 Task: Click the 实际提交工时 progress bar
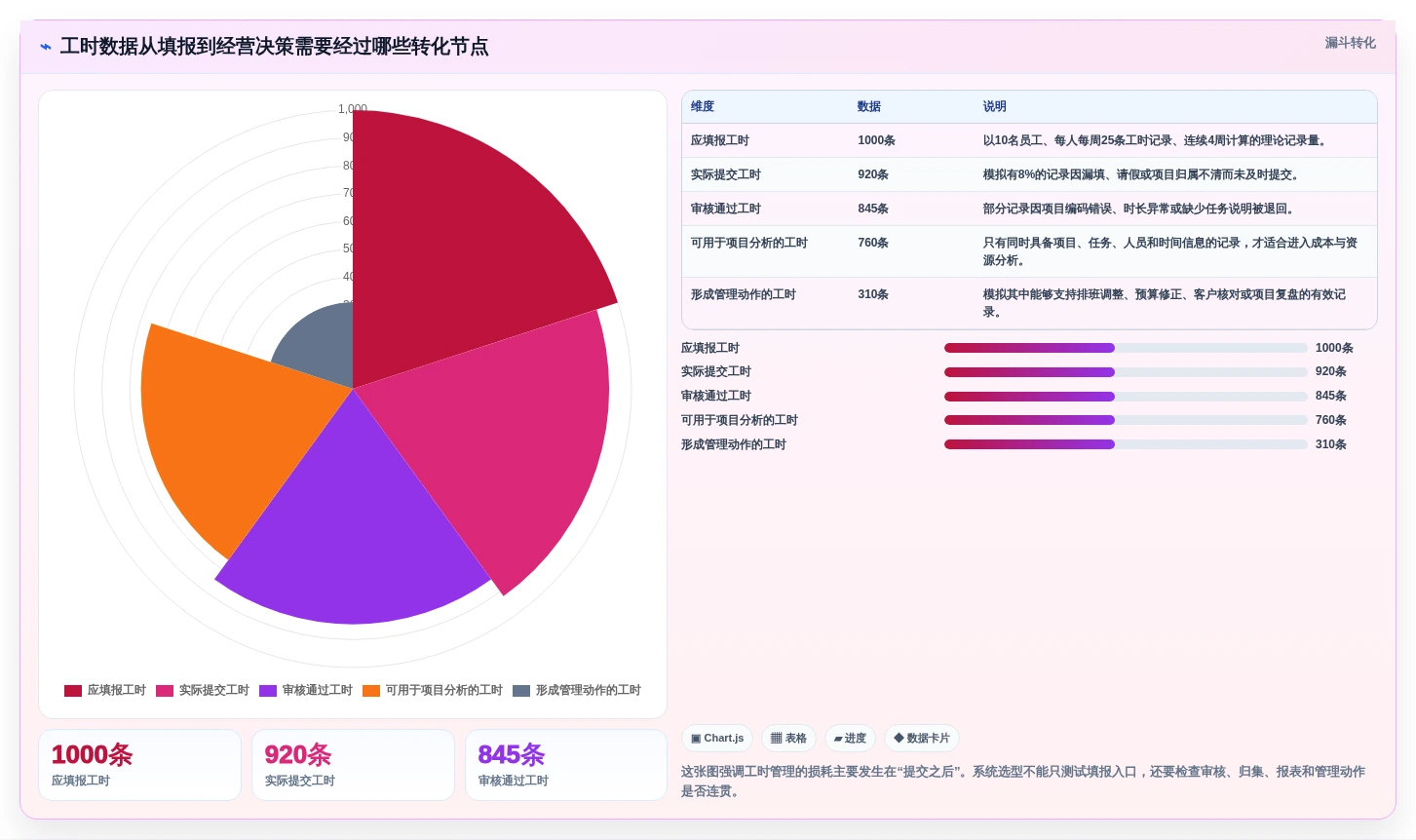[1126, 371]
